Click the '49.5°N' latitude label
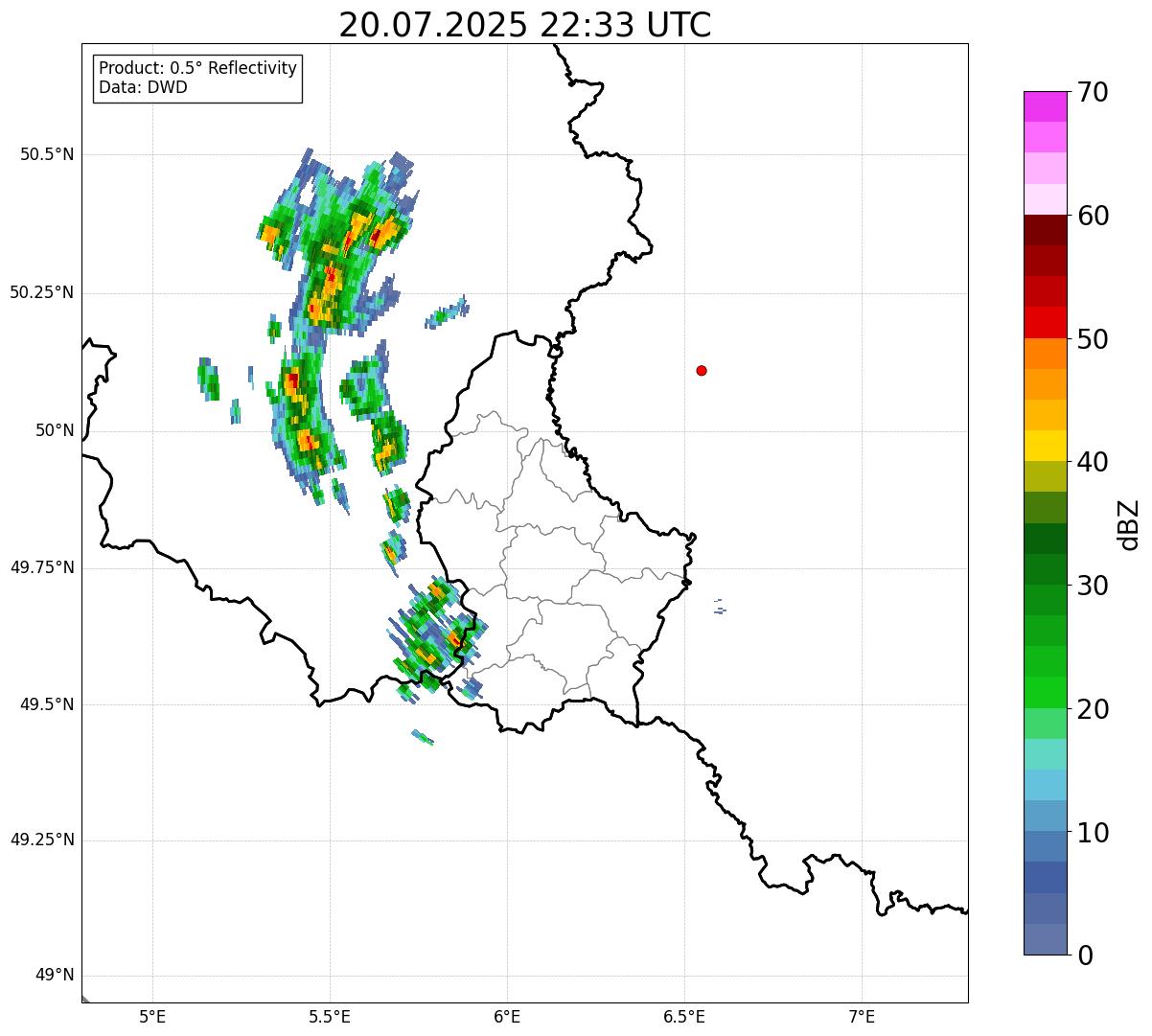 point(47,704)
